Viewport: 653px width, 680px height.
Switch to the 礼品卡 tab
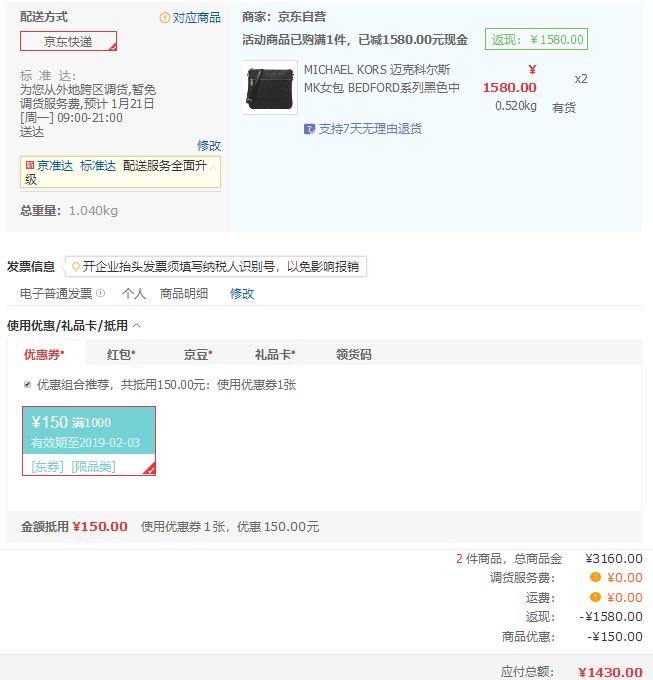[274, 354]
